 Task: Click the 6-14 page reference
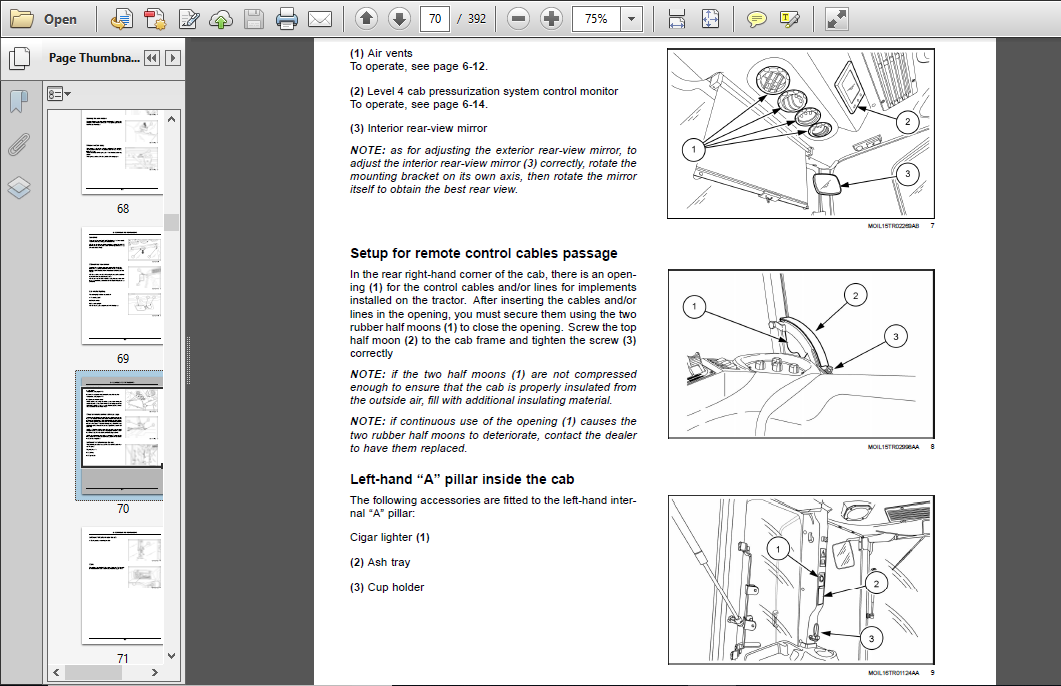[x=474, y=104]
